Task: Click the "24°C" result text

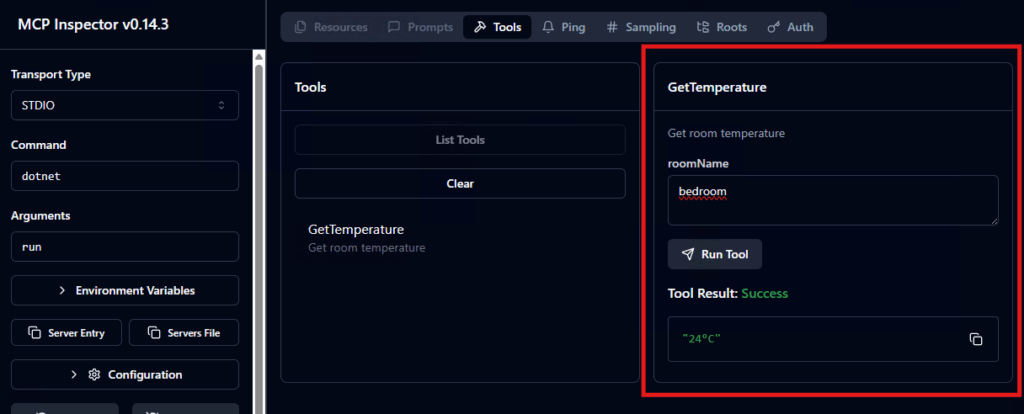Action: click(x=701, y=338)
